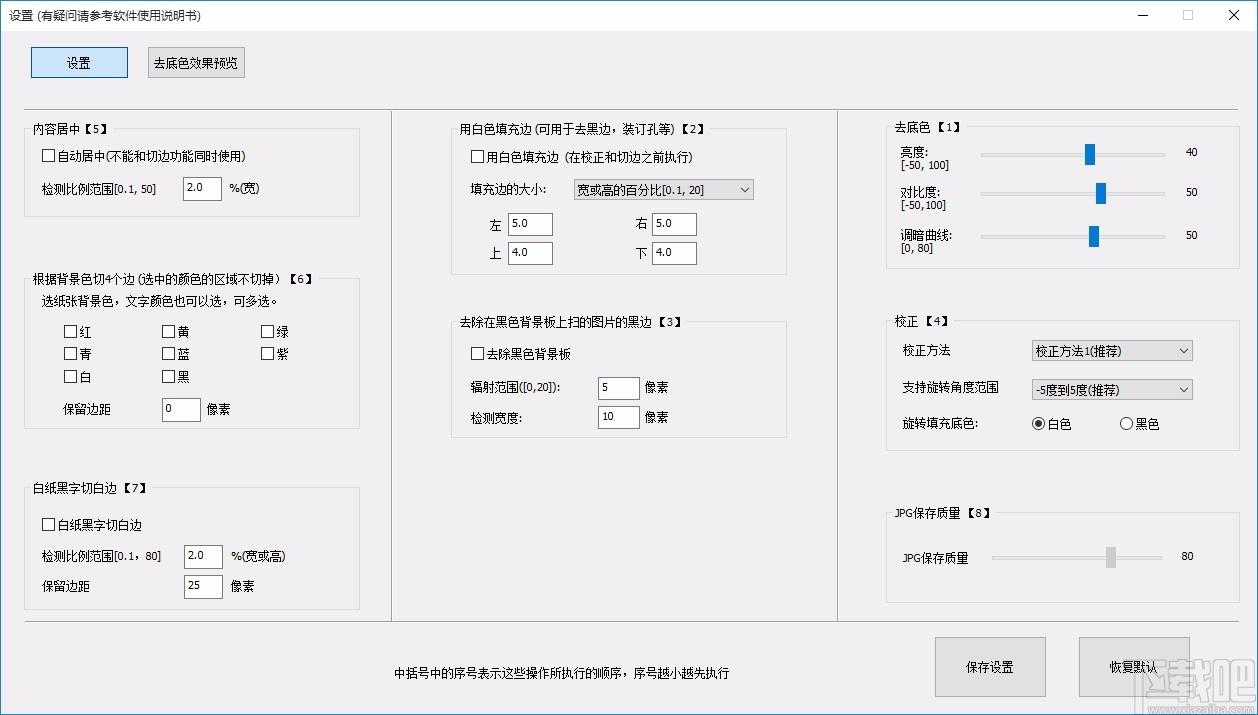Screen dimensions: 1258x715
Task: Click the 亮度 value 40
Action: coord(1191,153)
